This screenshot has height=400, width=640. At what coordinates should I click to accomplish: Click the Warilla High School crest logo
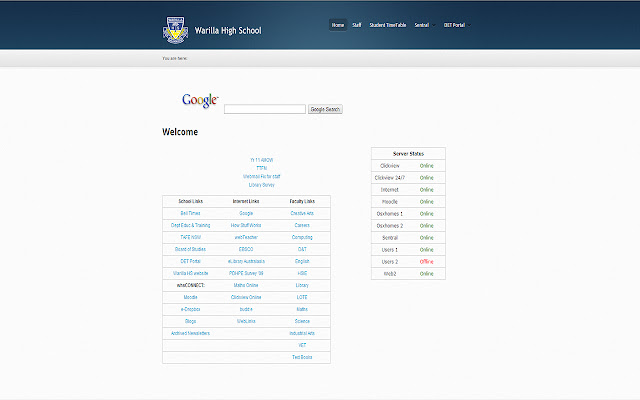tap(176, 30)
